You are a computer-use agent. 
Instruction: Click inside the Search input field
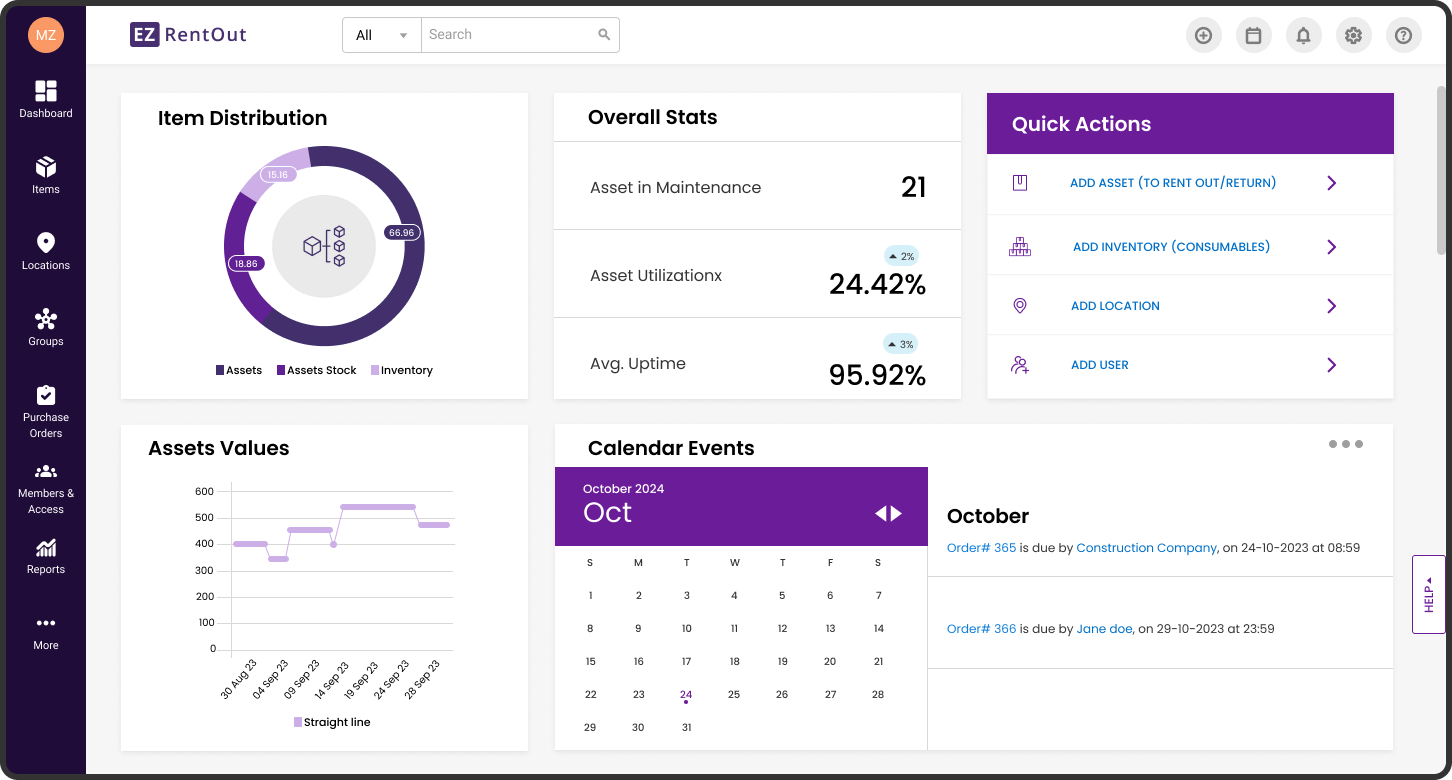point(508,35)
